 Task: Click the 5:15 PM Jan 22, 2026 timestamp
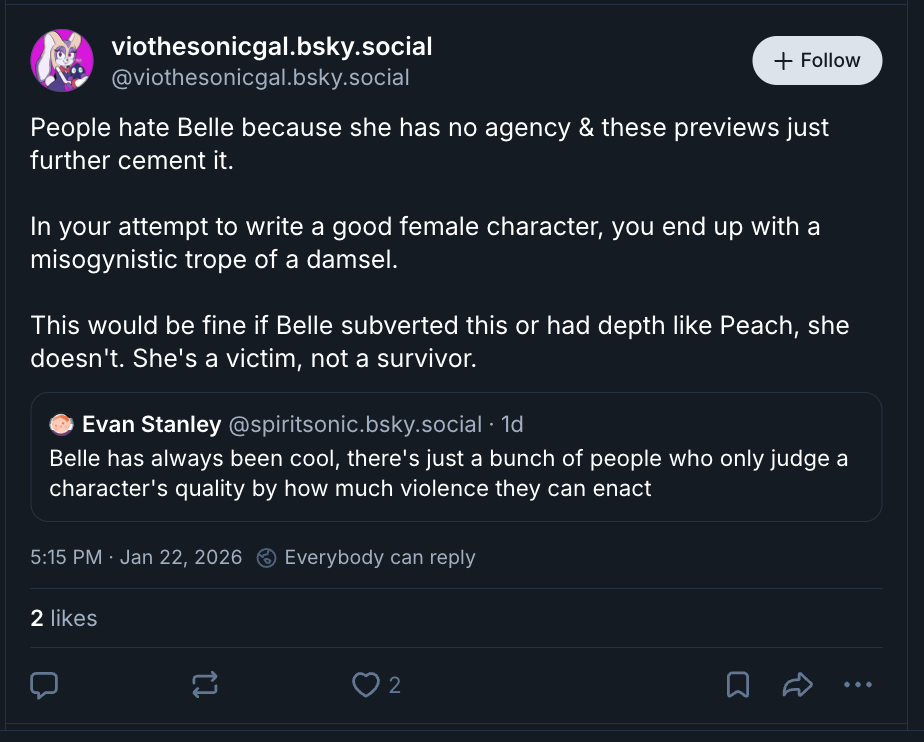(x=137, y=557)
